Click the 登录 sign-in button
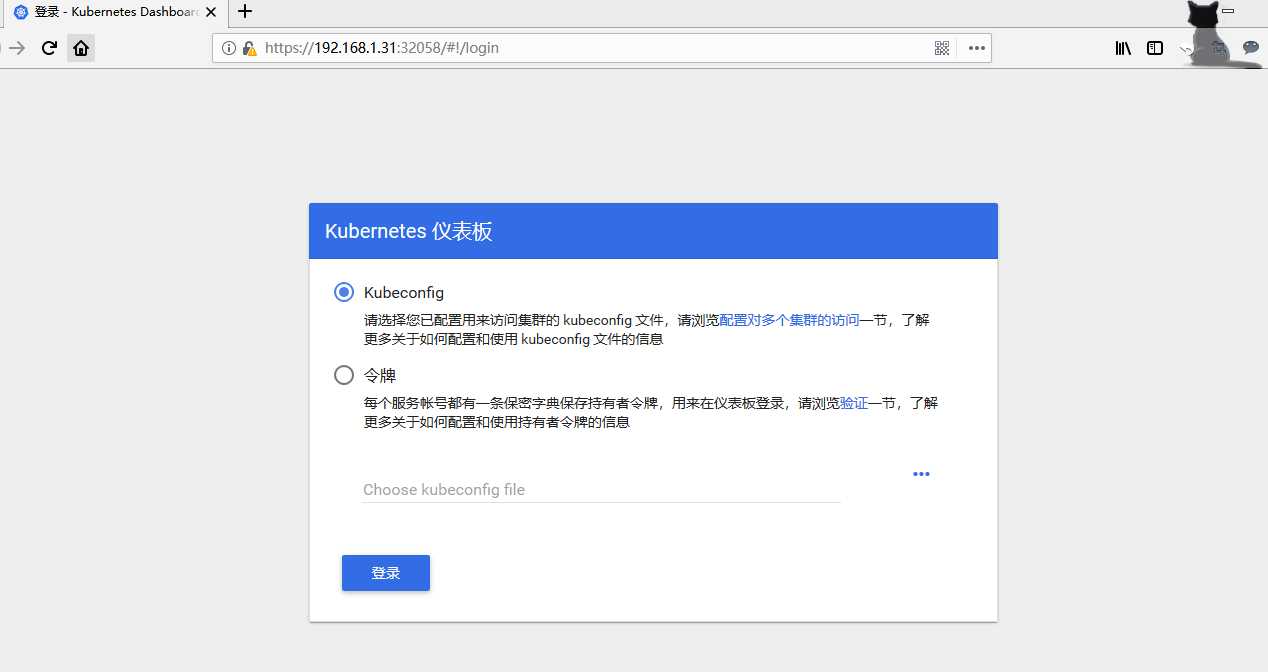The image size is (1268, 672). point(386,573)
